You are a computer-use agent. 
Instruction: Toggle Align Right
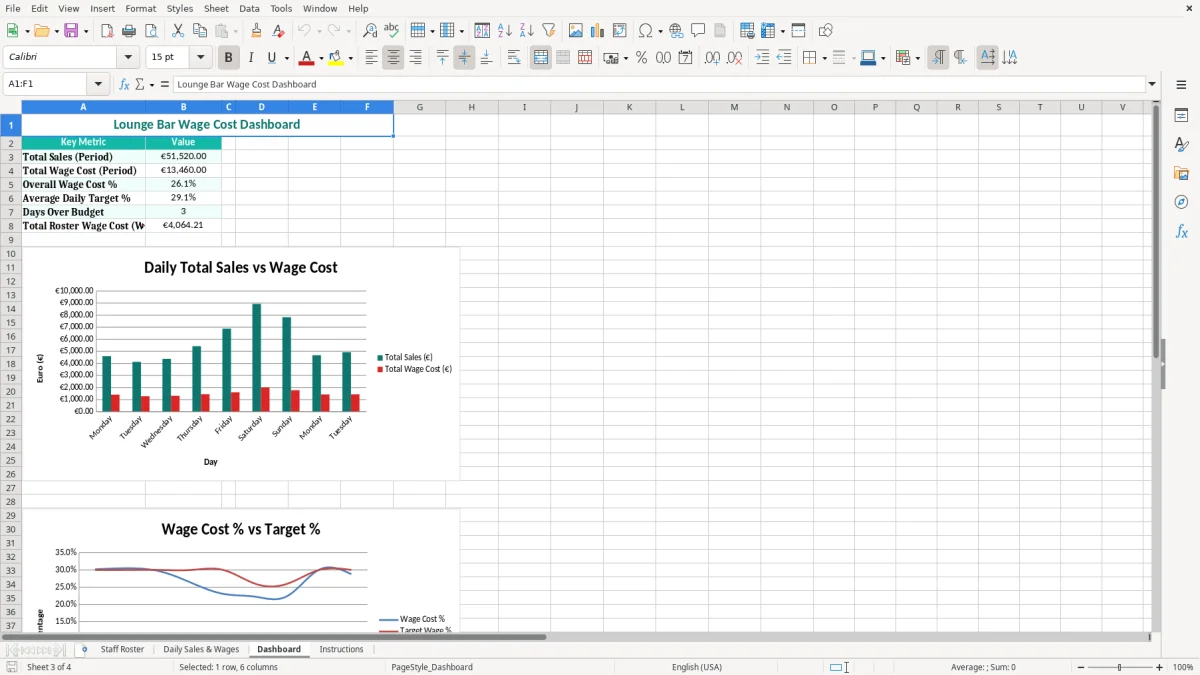(415, 58)
